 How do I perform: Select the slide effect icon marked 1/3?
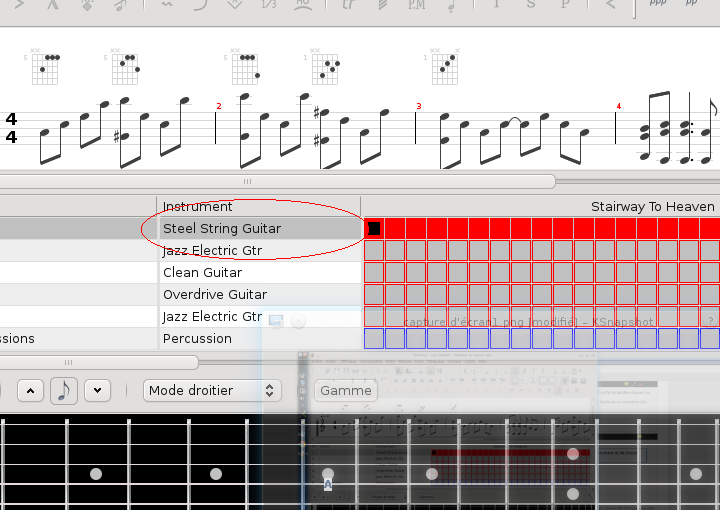click(269, 5)
